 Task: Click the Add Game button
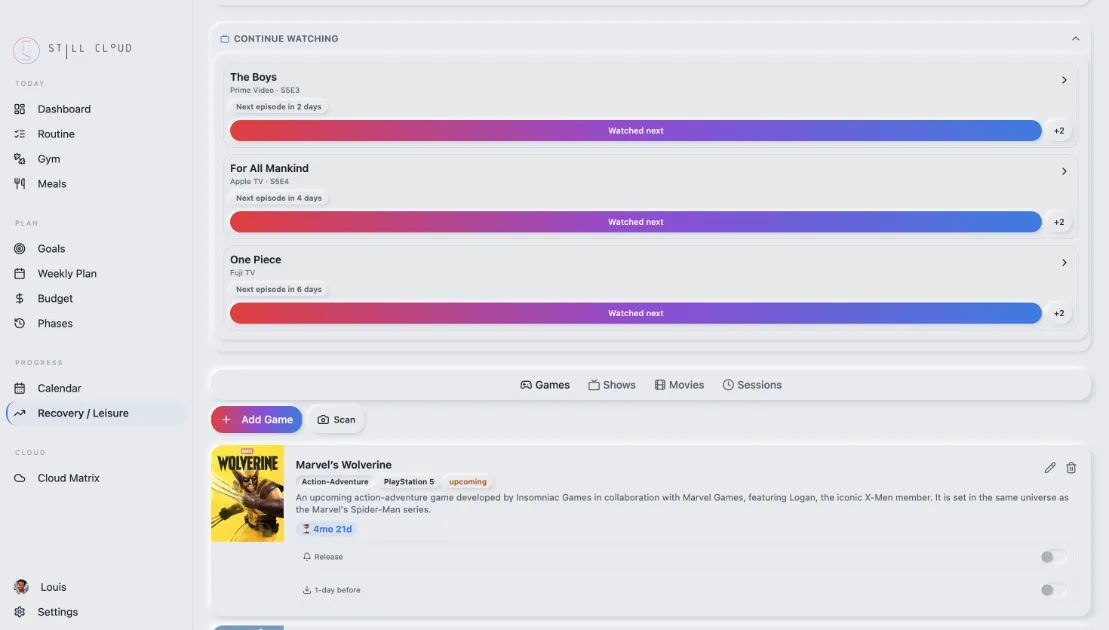257,419
